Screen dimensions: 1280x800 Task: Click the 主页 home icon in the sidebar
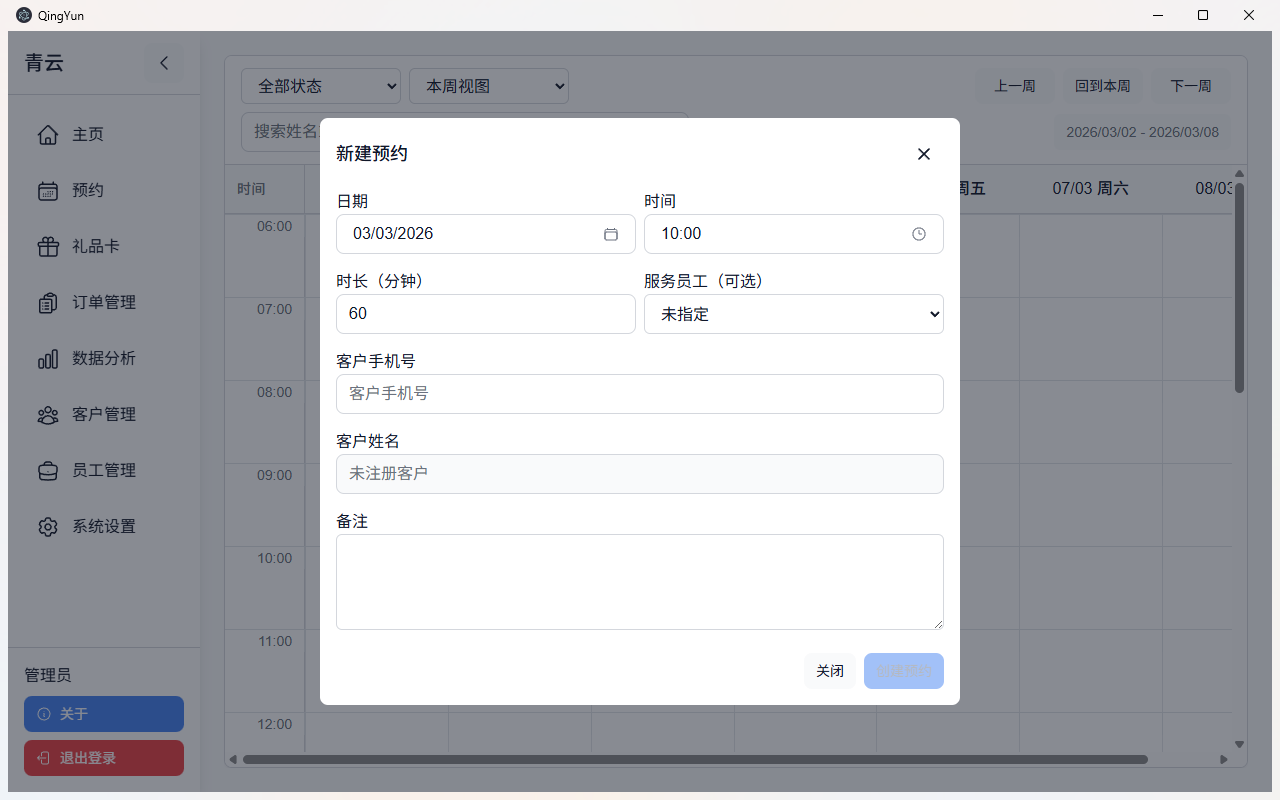pyautogui.click(x=48, y=134)
